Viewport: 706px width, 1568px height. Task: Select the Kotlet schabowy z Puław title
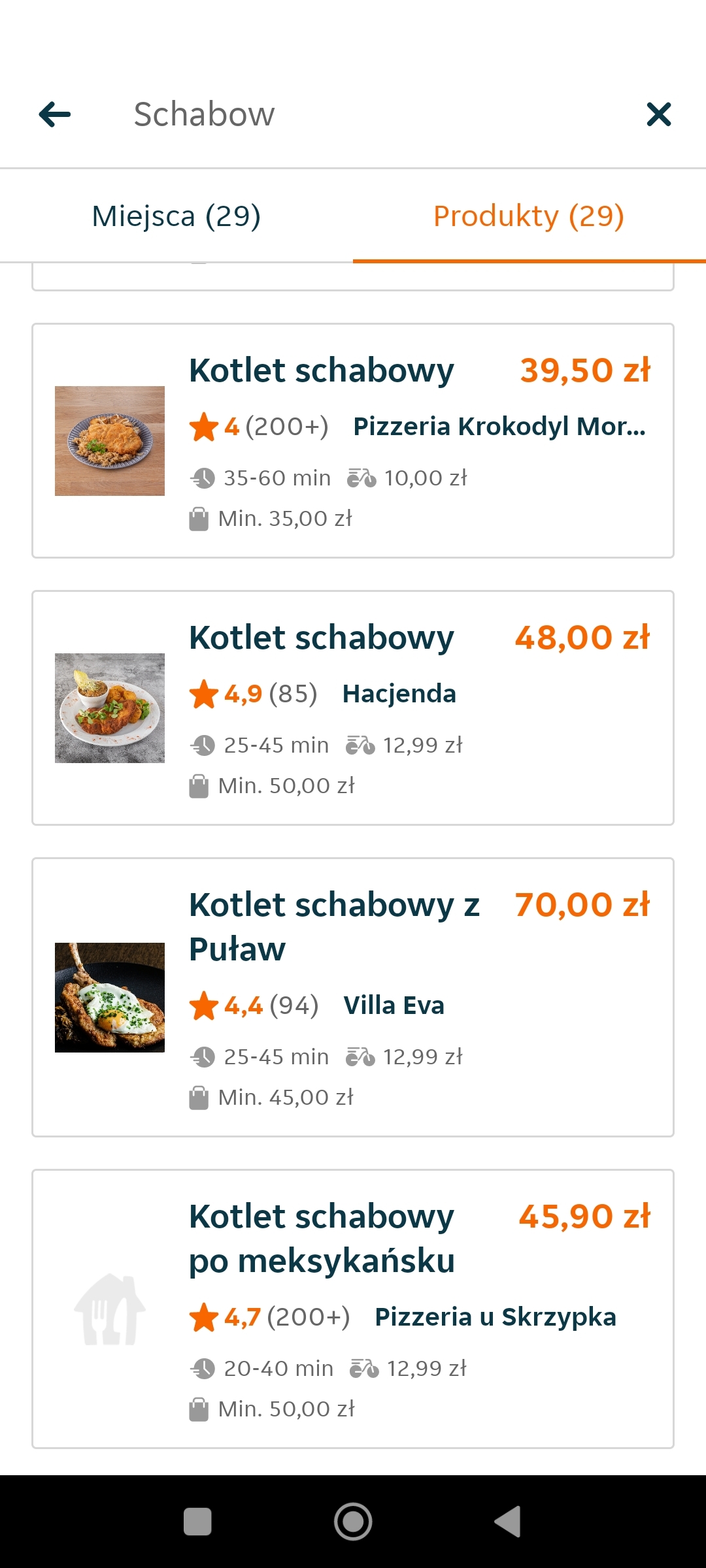pyautogui.click(x=334, y=926)
